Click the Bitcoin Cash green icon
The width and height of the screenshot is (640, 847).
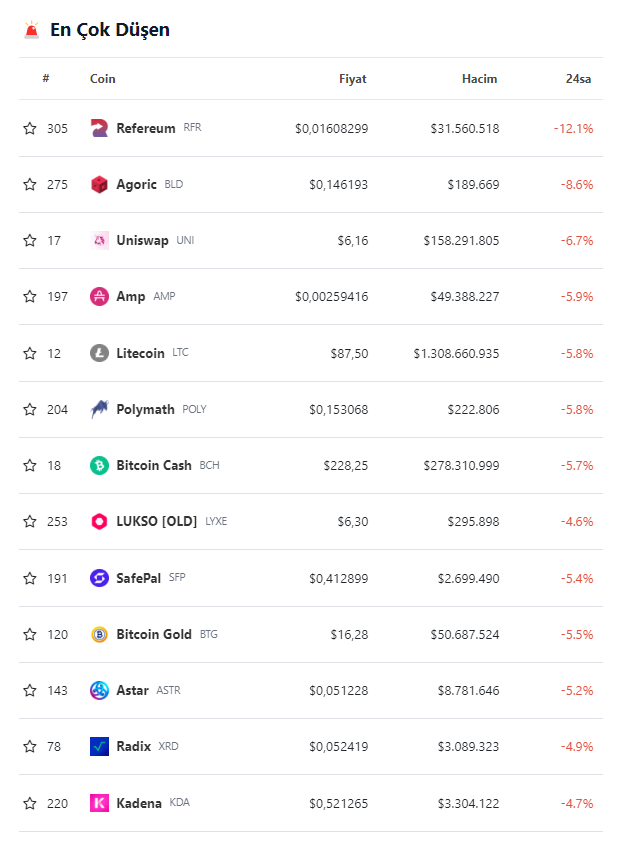[x=99, y=465]
